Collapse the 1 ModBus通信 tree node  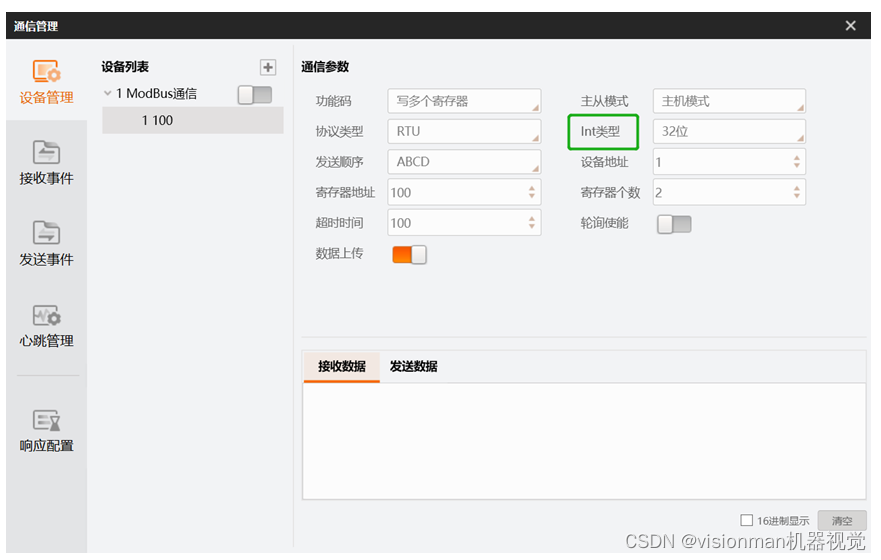pos(107,93)
